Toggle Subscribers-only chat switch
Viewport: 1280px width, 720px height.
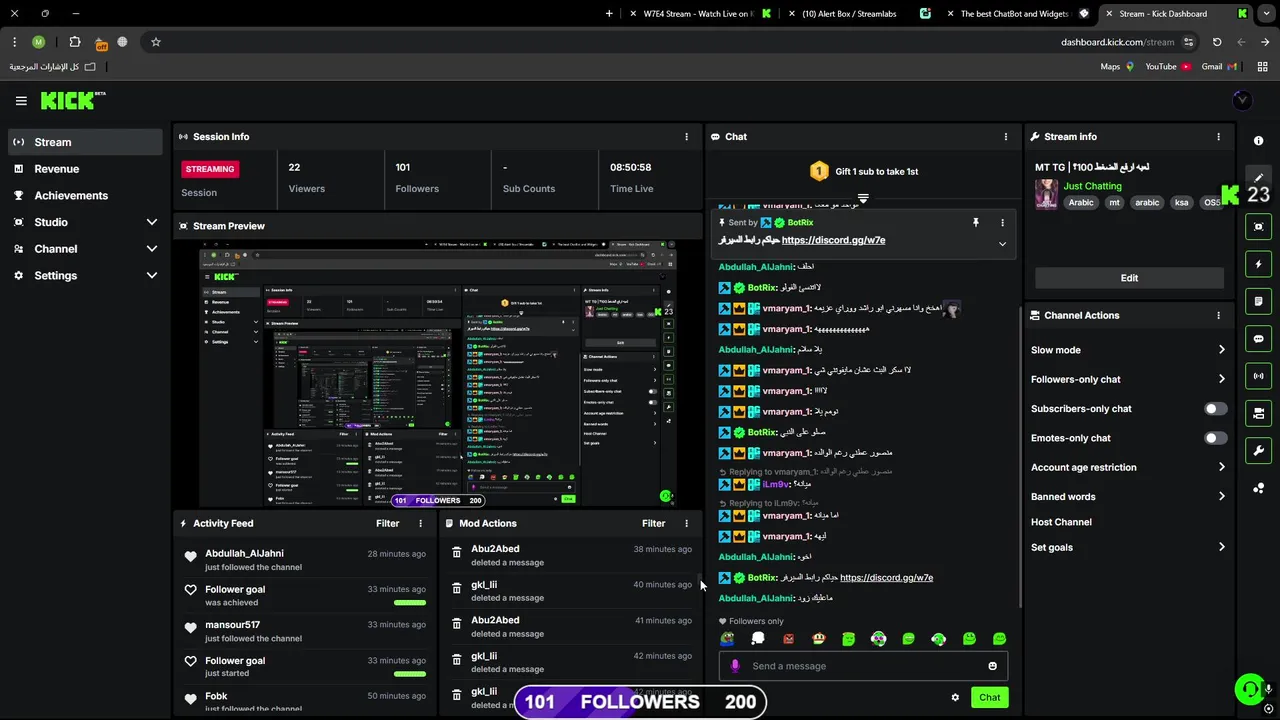click(x=1215, y=409)
